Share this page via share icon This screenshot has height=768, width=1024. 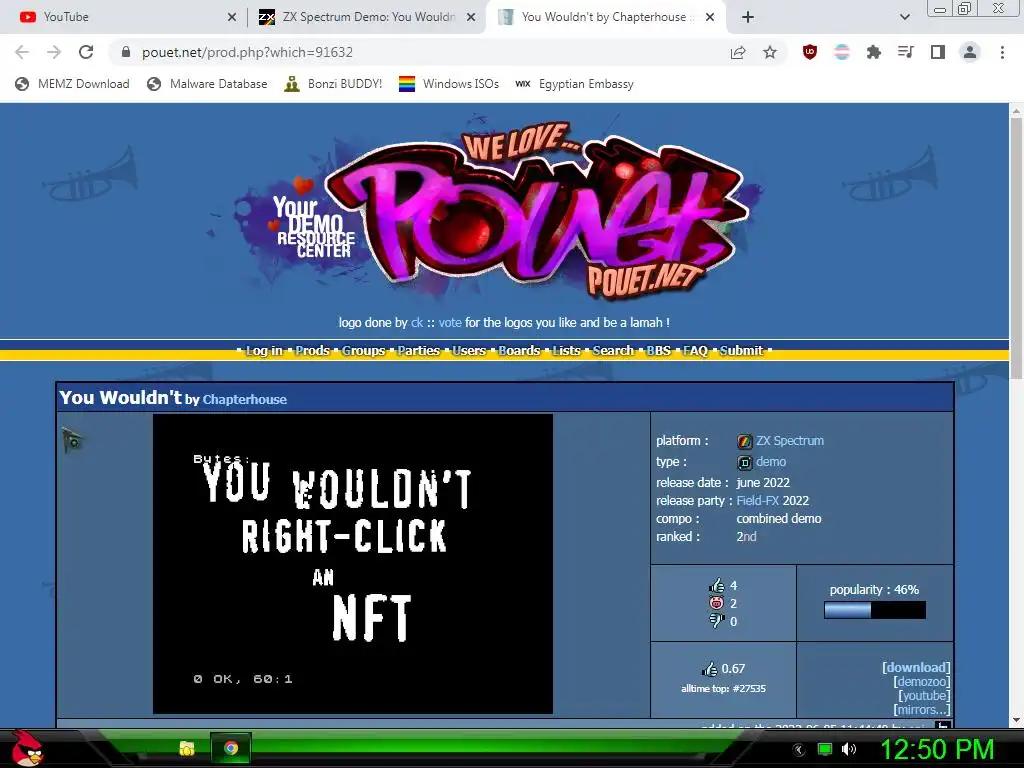click(738, 52)
